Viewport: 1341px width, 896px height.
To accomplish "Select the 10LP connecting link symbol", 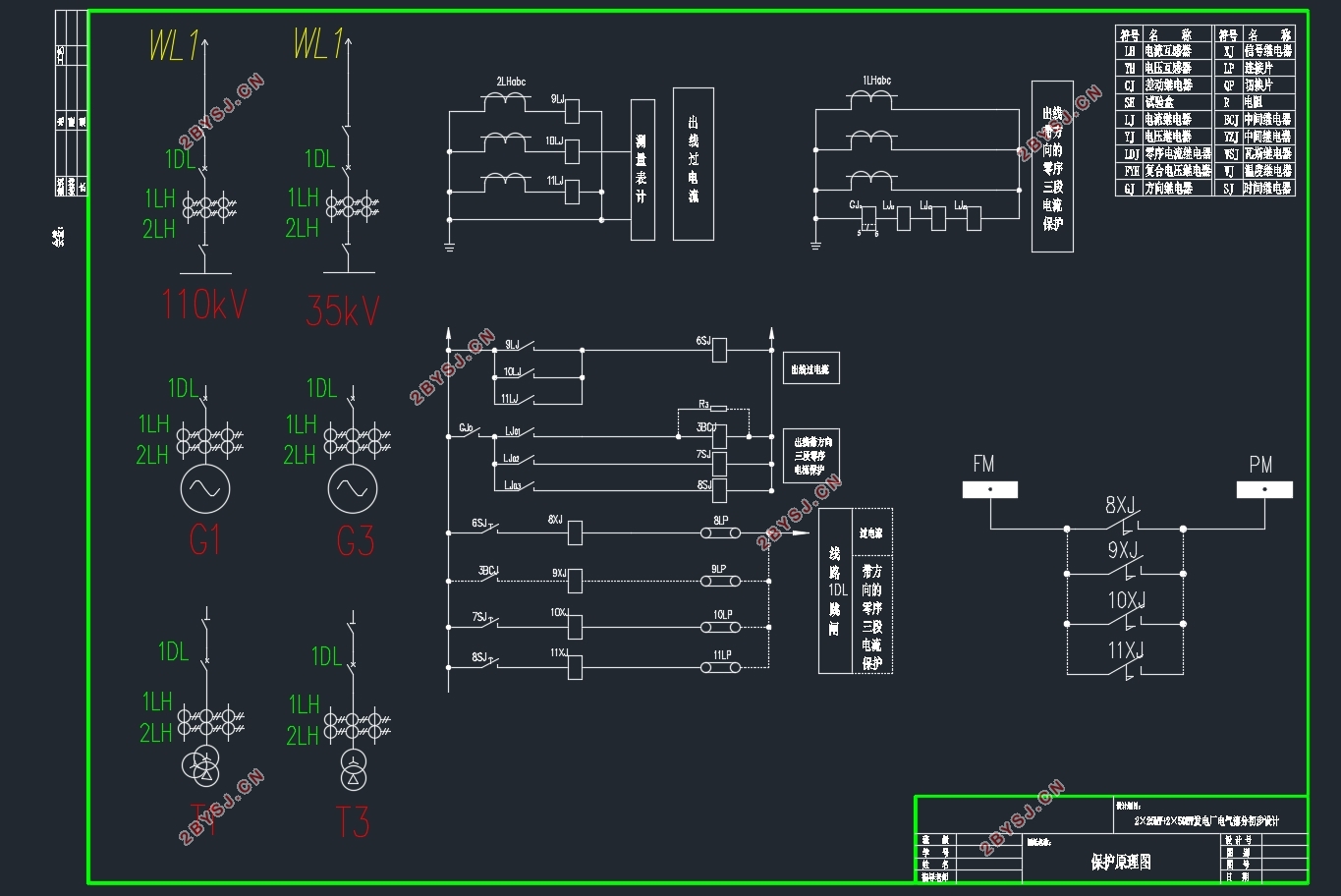I will coord(720,626).
